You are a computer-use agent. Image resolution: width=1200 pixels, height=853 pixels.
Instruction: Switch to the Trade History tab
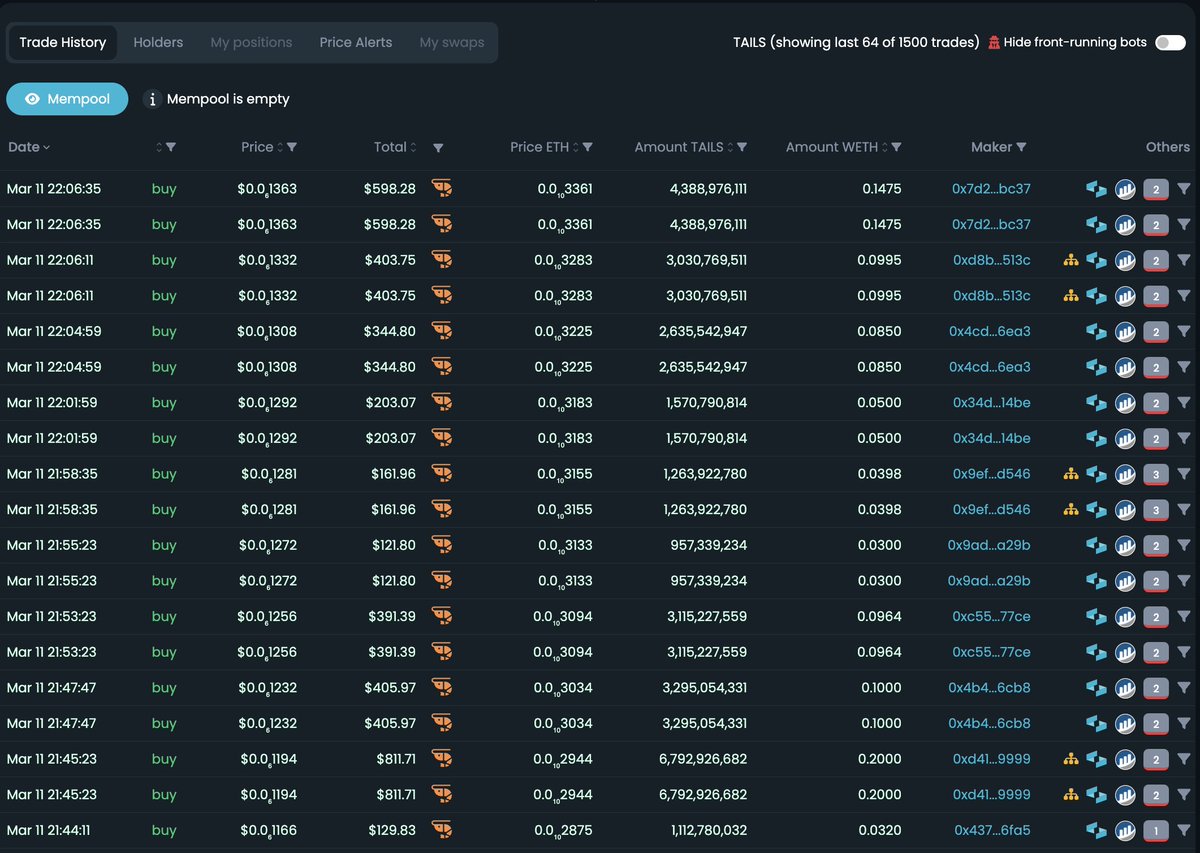point(63,43)
